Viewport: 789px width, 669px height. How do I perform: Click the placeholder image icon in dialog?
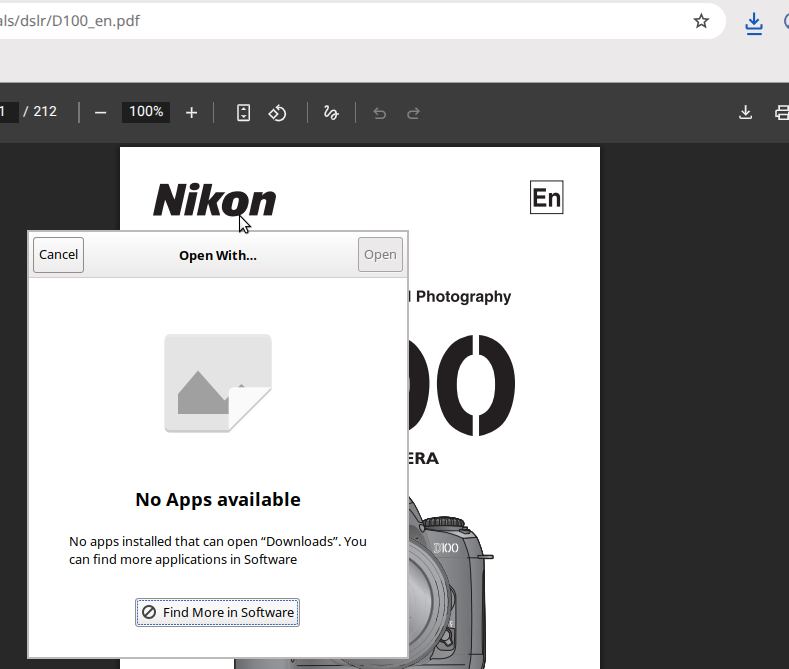[217, 383]
